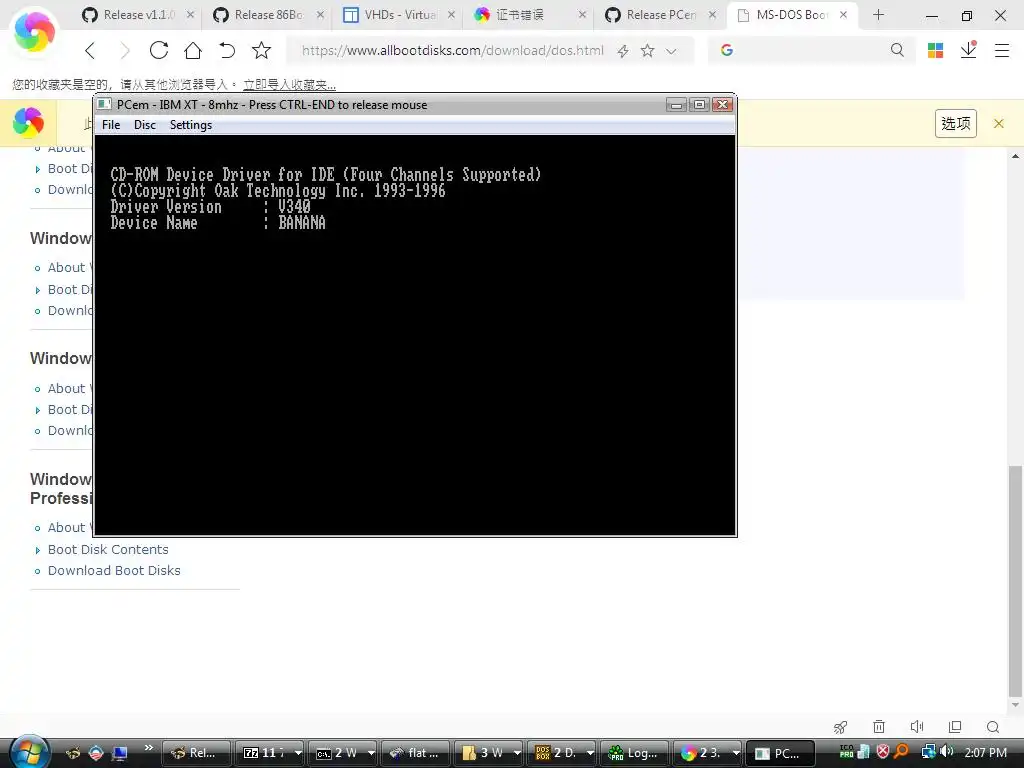Select PC... PCem taskbar button
The width and height of the screenshot is (1024, 768).
tap(781, 753)
